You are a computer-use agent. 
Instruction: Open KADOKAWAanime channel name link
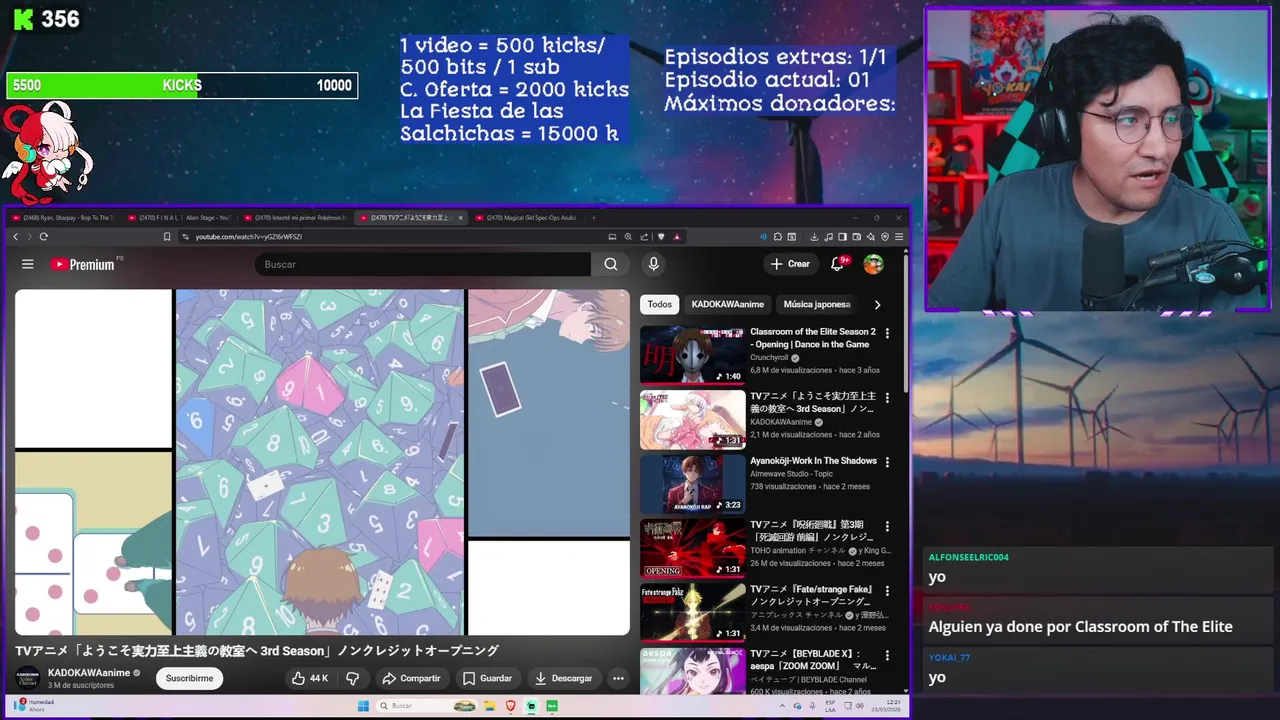coord(89,673)
